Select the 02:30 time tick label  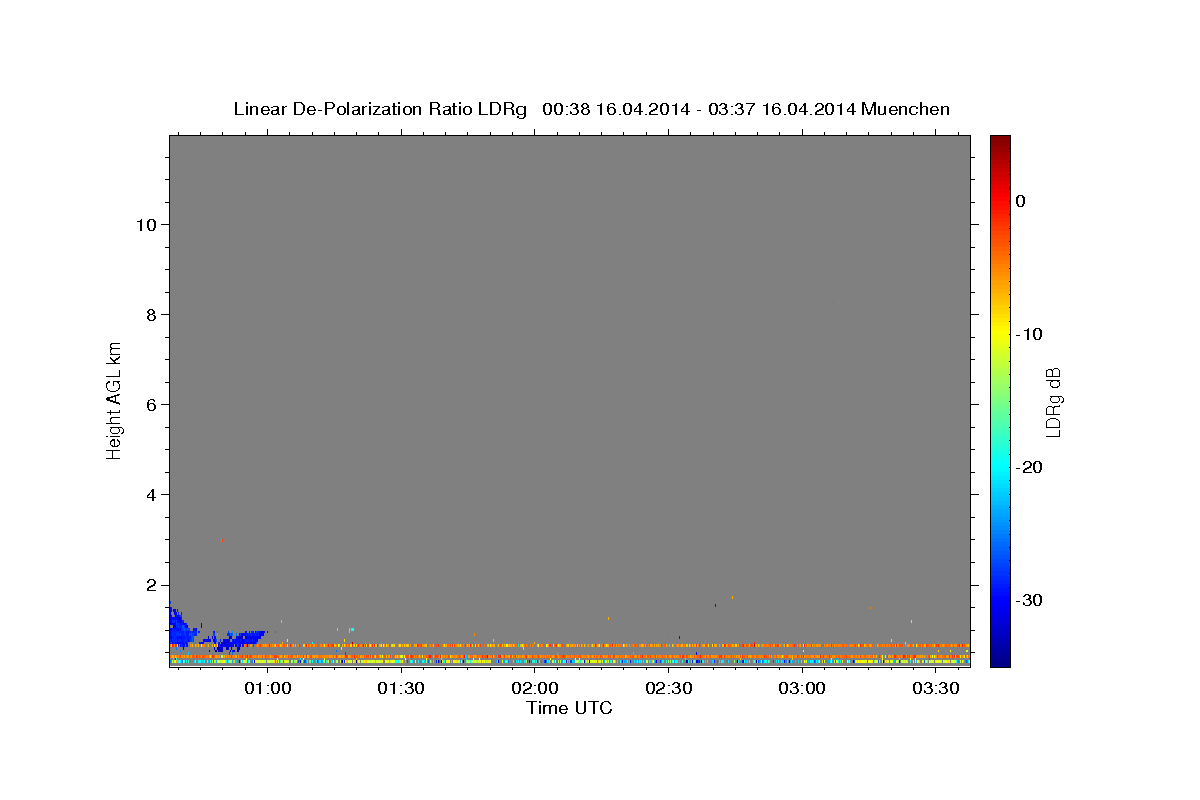coord(669,689)
